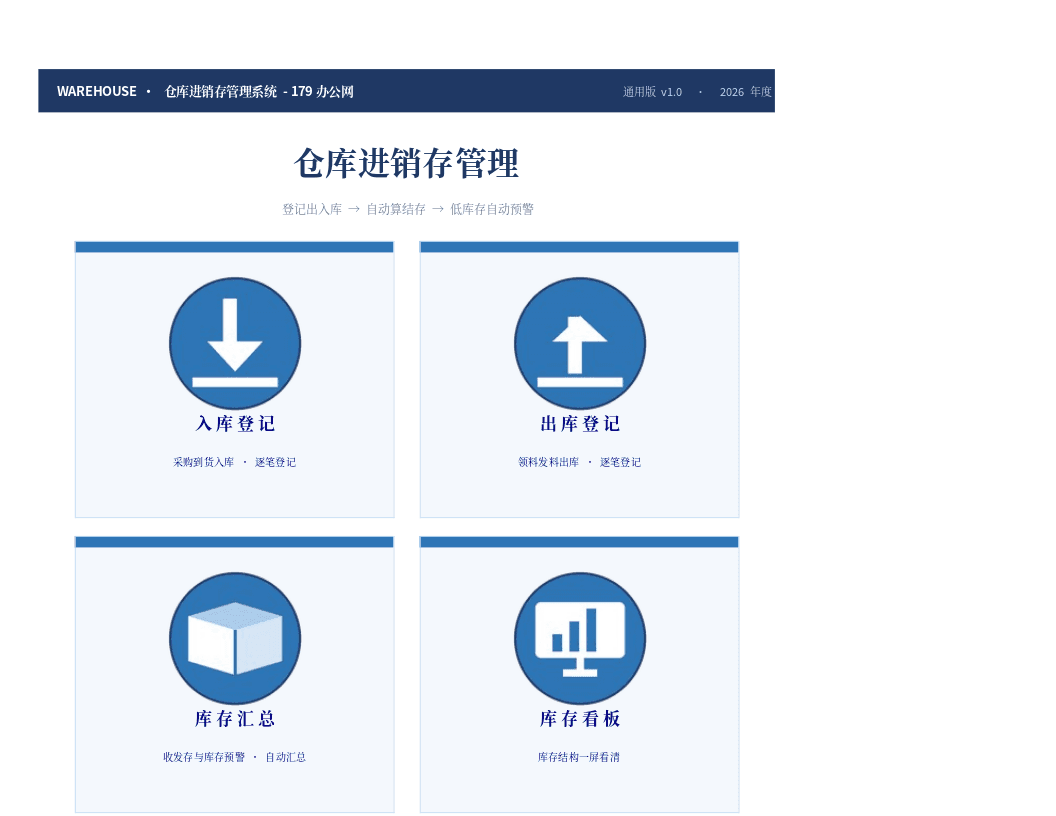Click the 库存看板 title link
This screenshot has height=816, width=1056.
(x=580, y=718)
